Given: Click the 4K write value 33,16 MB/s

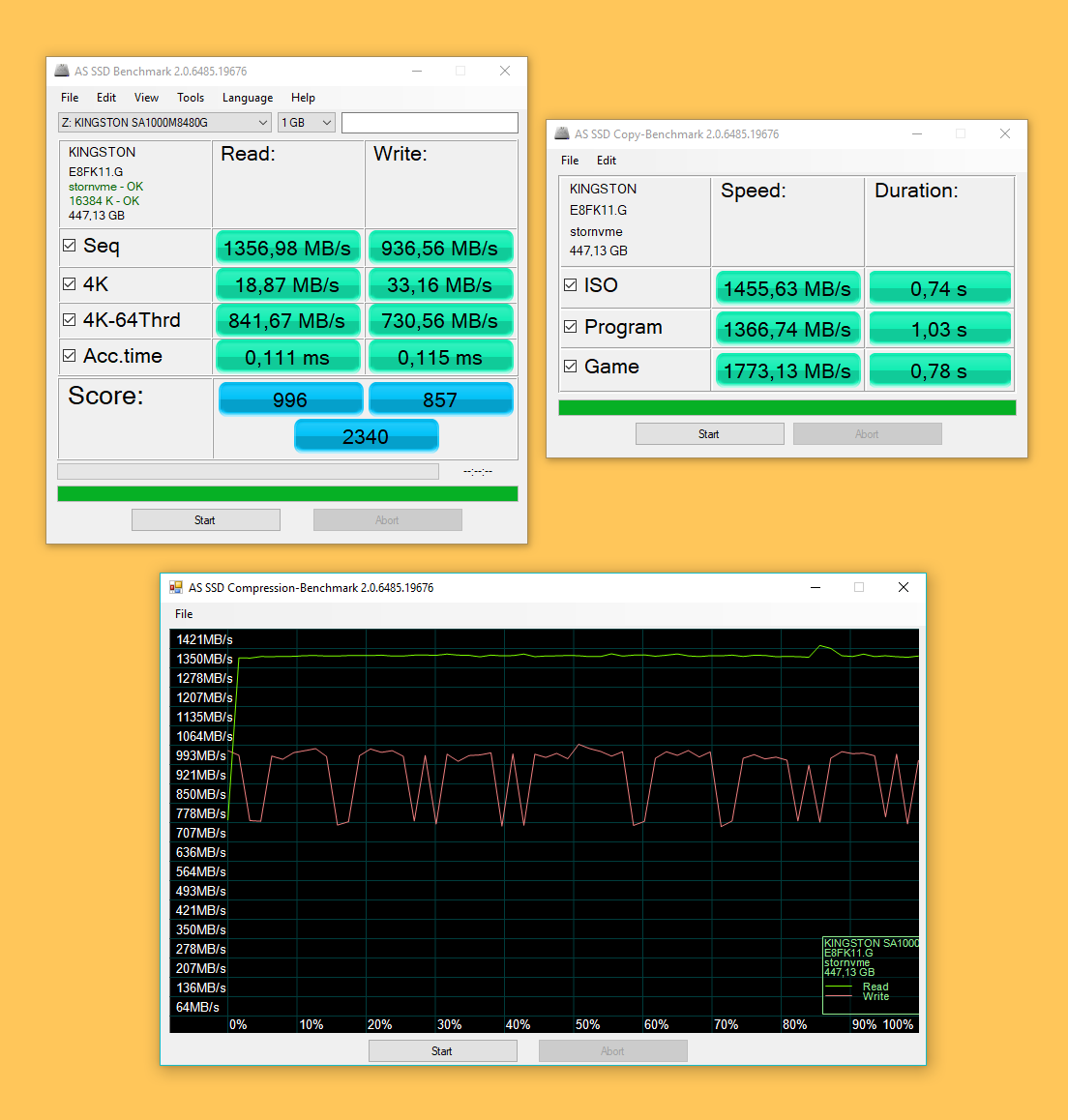Looking at the screenshot, I should point(440,285).
